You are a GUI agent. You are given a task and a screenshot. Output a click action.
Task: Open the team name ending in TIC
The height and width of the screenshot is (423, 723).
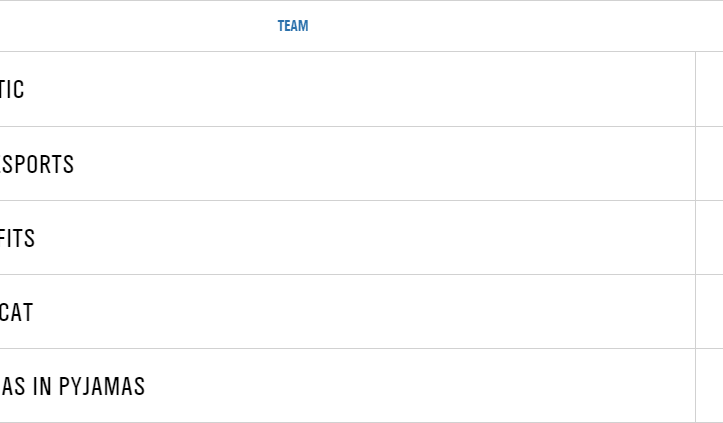12,89
